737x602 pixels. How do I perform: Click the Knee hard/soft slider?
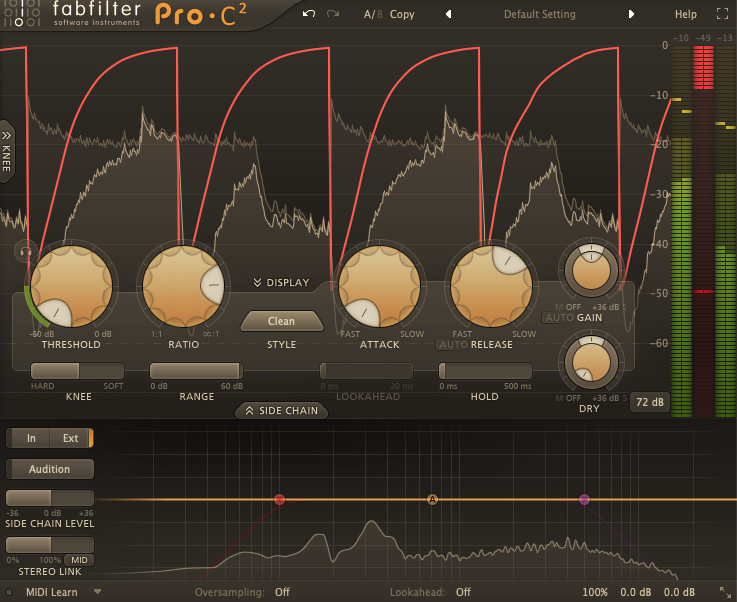click(78, 371)
